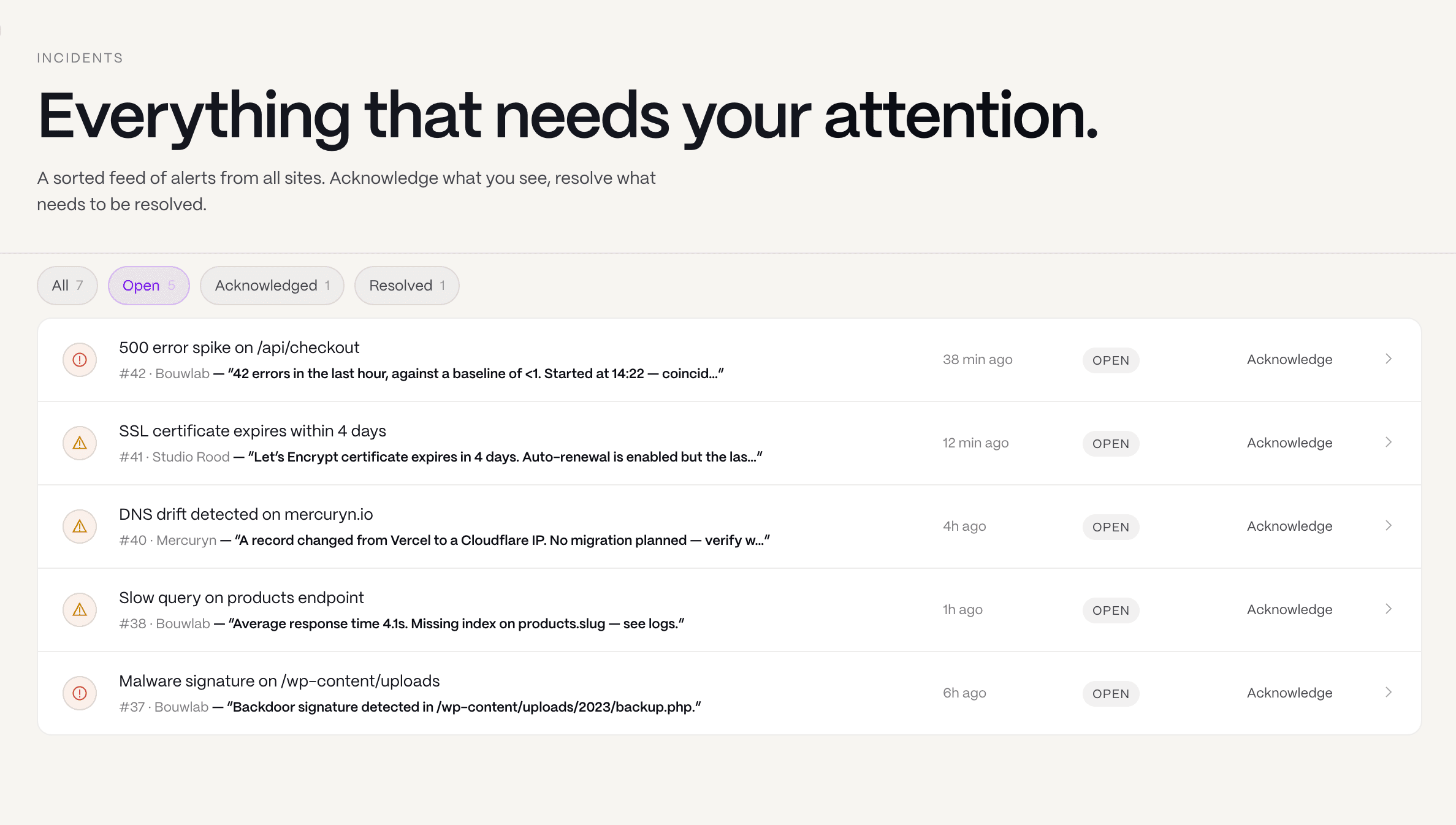Acknowledge the SSL certificate expiry alert
1456x825 pixels.
pyautogui.click(x=1289, y=443)
